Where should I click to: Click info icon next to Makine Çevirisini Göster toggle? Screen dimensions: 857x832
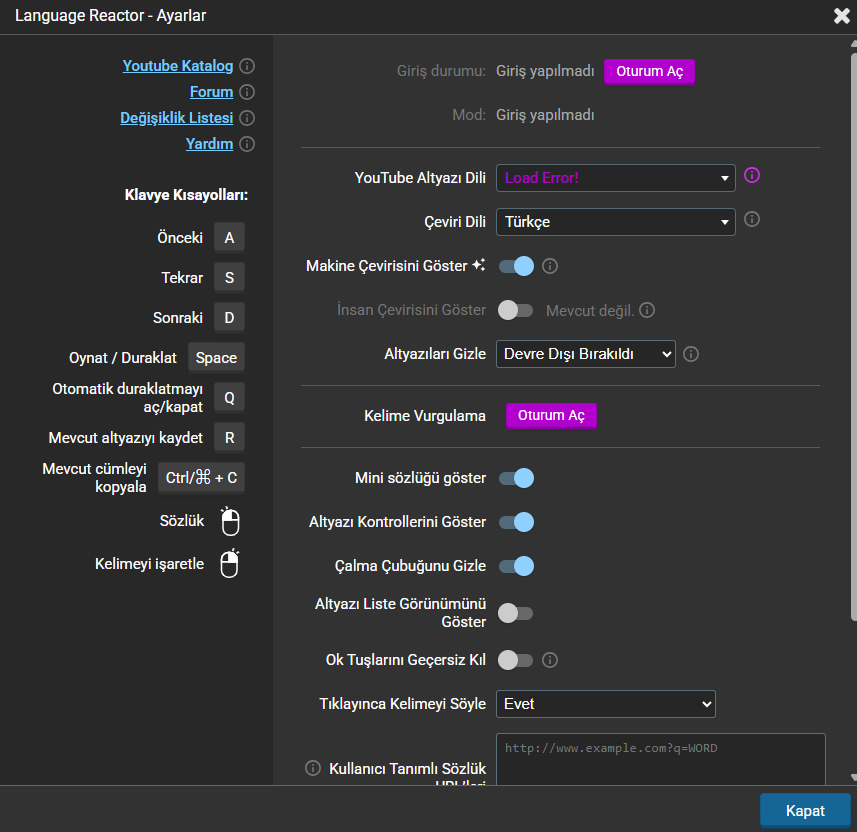click(549, 266)
